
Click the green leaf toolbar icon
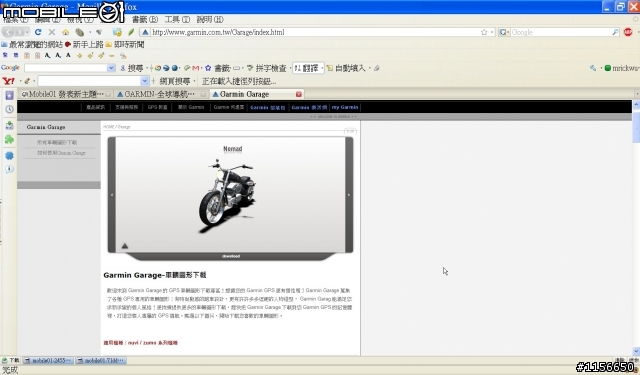point(131,32)
